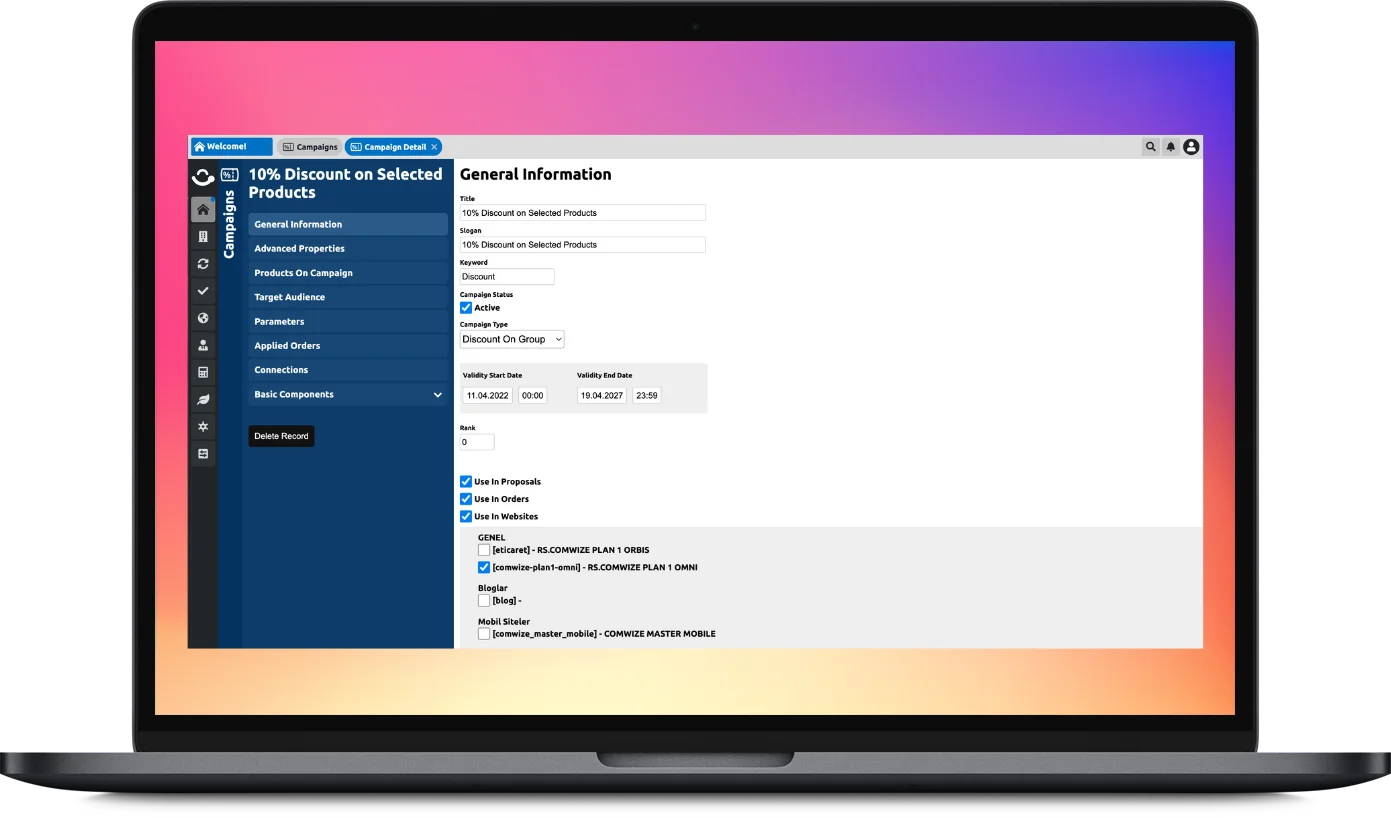Open the calculator icon in the sidebar
Screen dimensions: 1391x818
[x=203, y=373]
